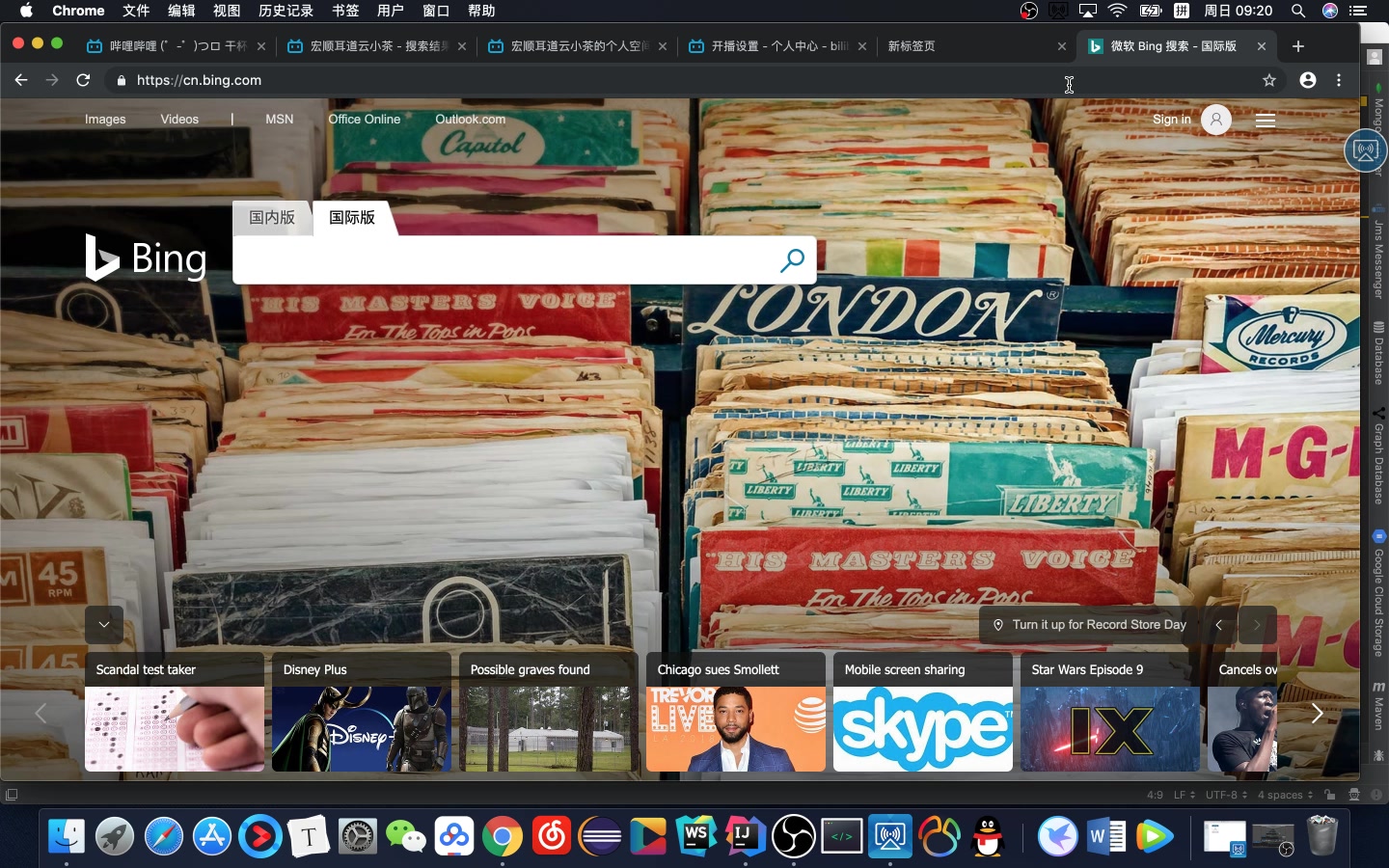The height and width of the screenshot is (868, 1389).
Task: Open Spotlight search in the menu bar
Action: [1298, 11]
